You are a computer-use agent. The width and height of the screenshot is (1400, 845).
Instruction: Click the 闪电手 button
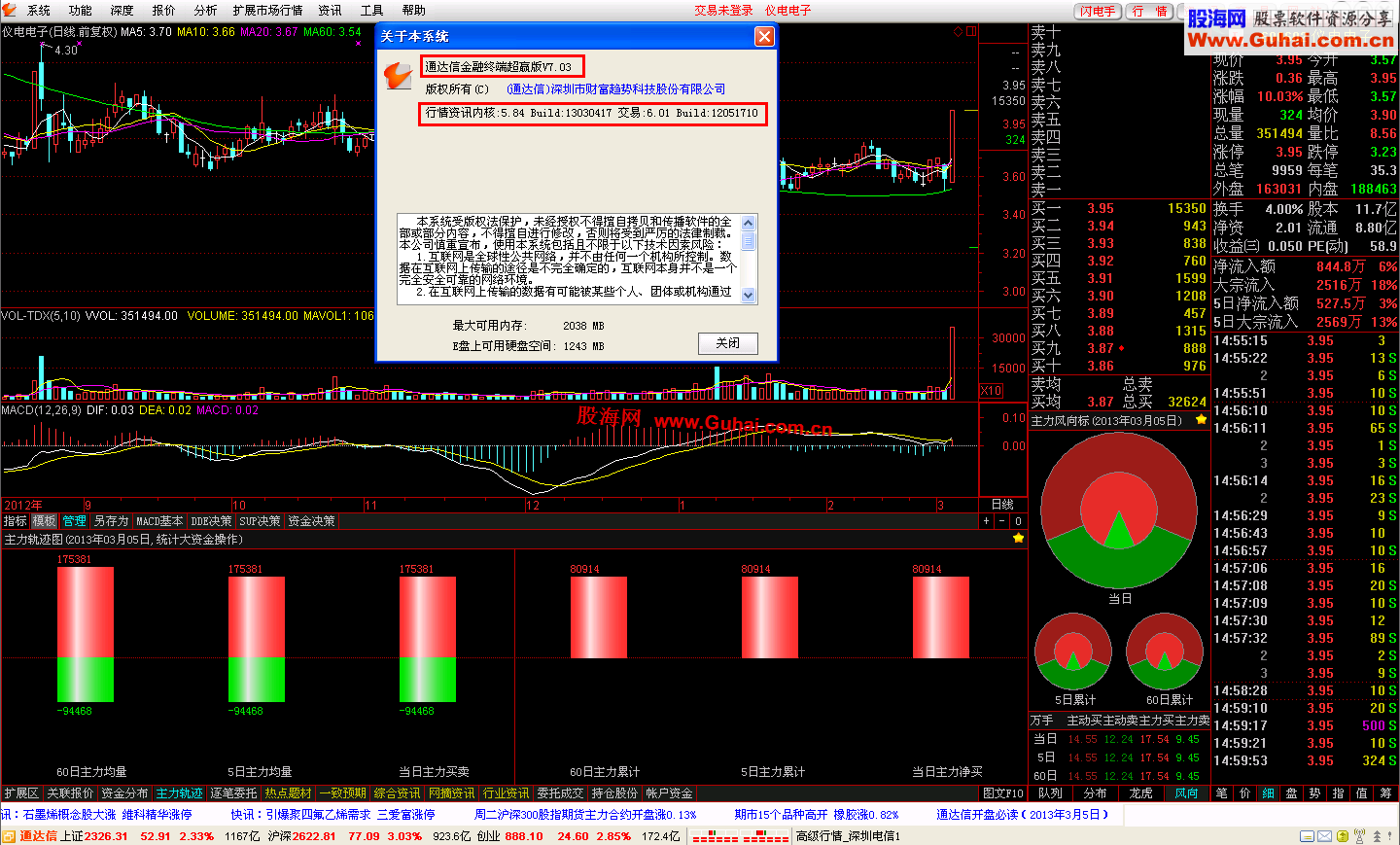[1098, 12]
